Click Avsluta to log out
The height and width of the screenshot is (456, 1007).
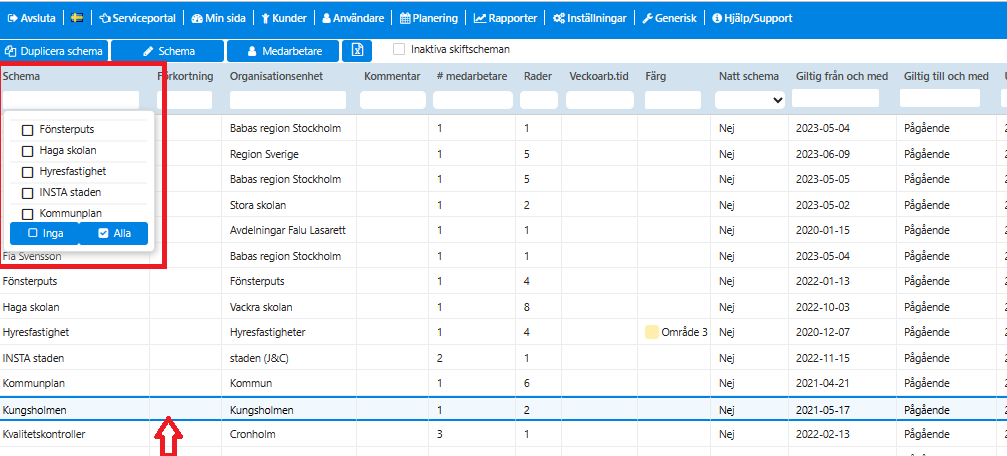coord(31,18)
